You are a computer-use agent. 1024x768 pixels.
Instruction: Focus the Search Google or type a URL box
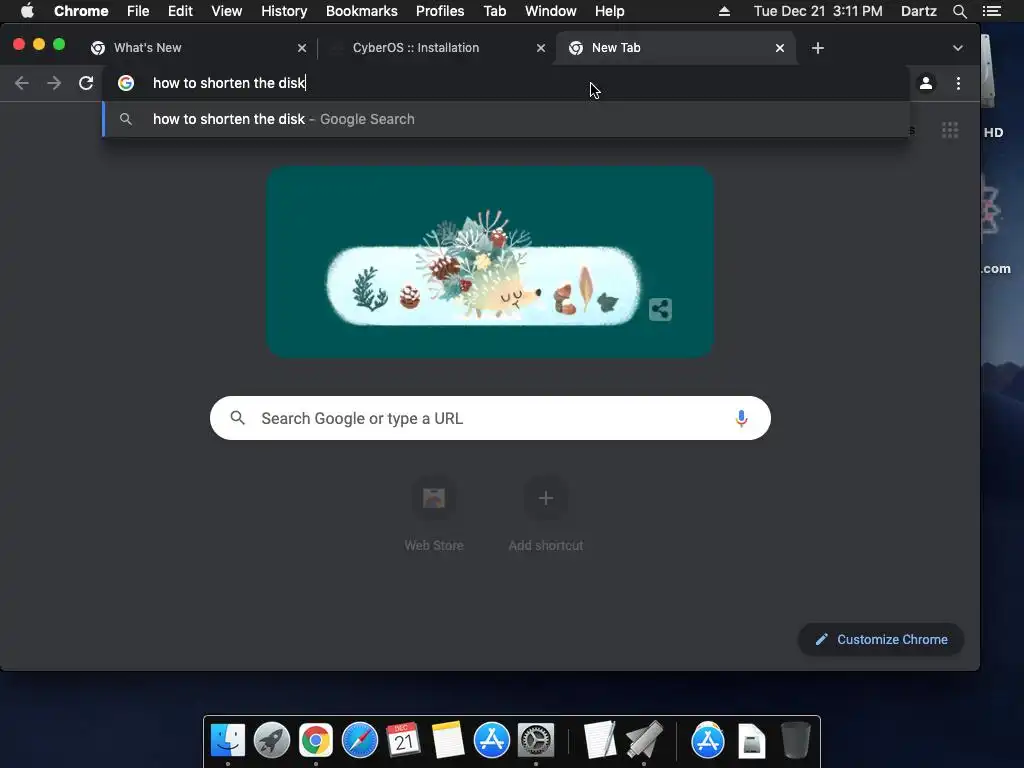(490, 418)
